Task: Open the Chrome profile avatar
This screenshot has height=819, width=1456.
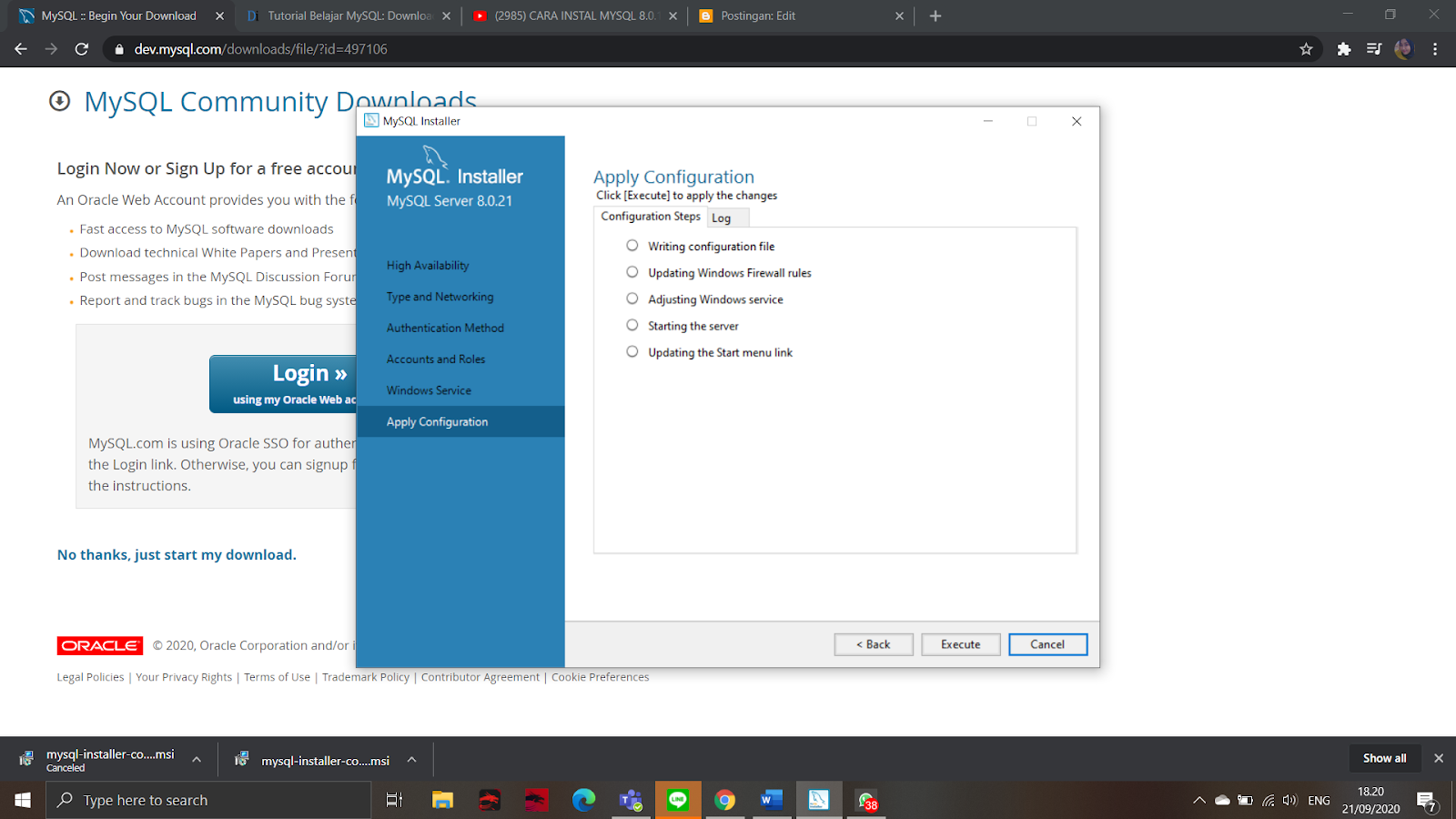Action: pyautogui.click(x=1403, y=49)
